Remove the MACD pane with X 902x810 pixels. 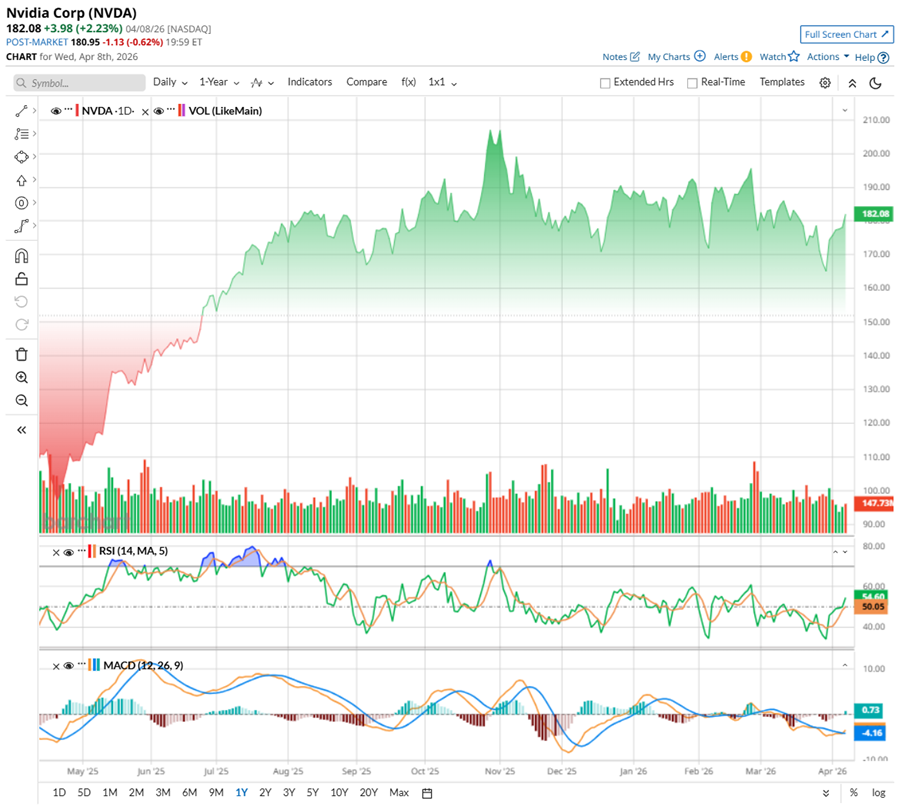pos(56,666)
